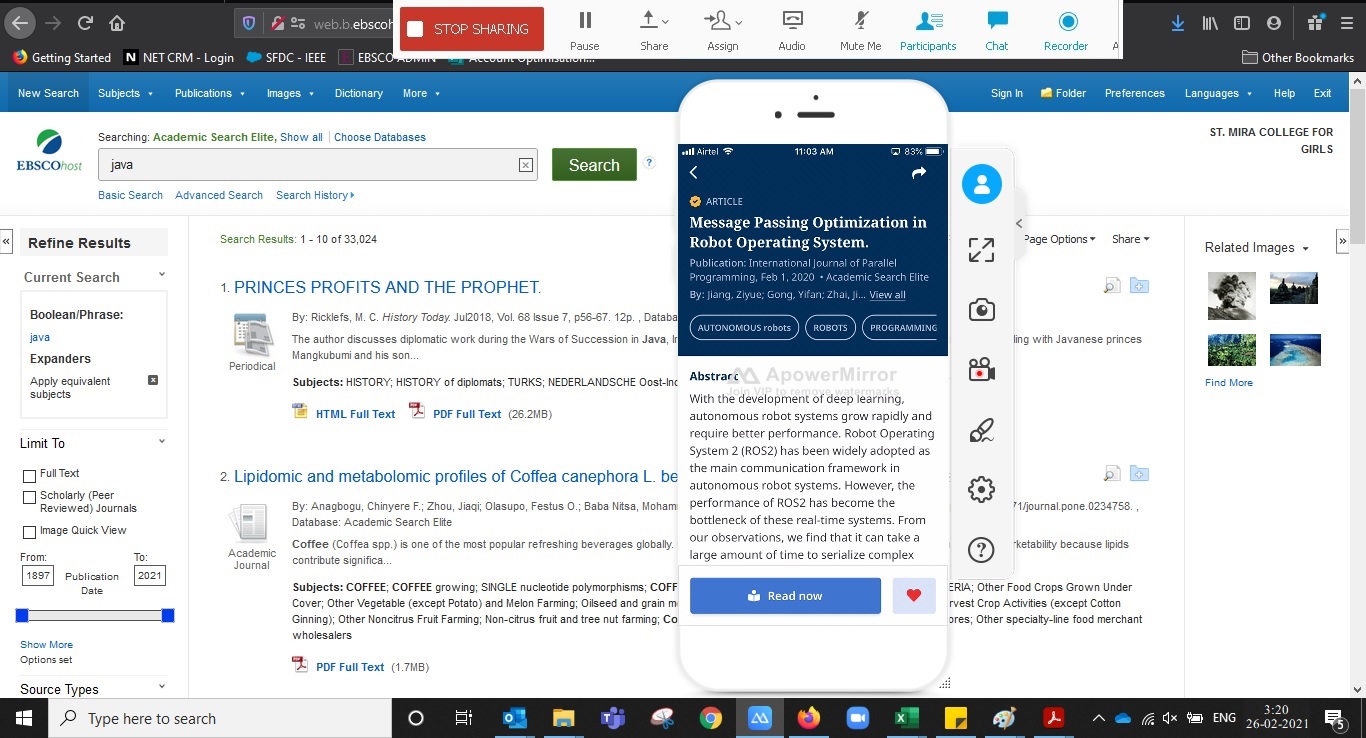Switch to Advanced Search
Screen dimensions: 1366x738
pos(218,195)
